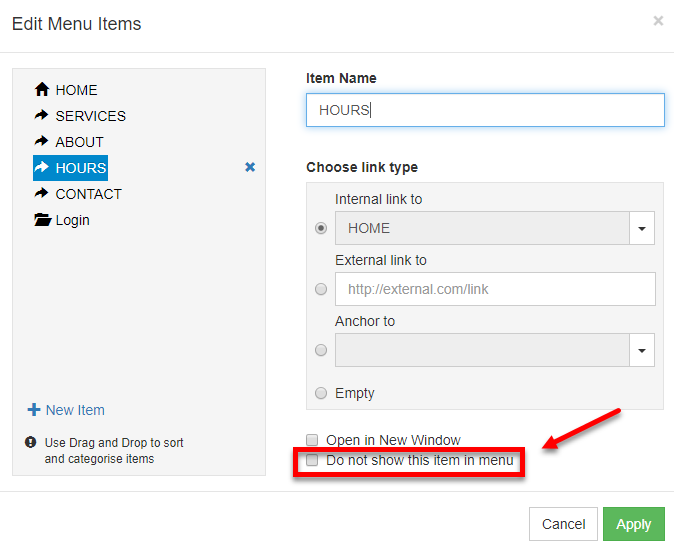674x551 pixels.
Task: Open the Internal link to dropdown
Action: (642, 228)
